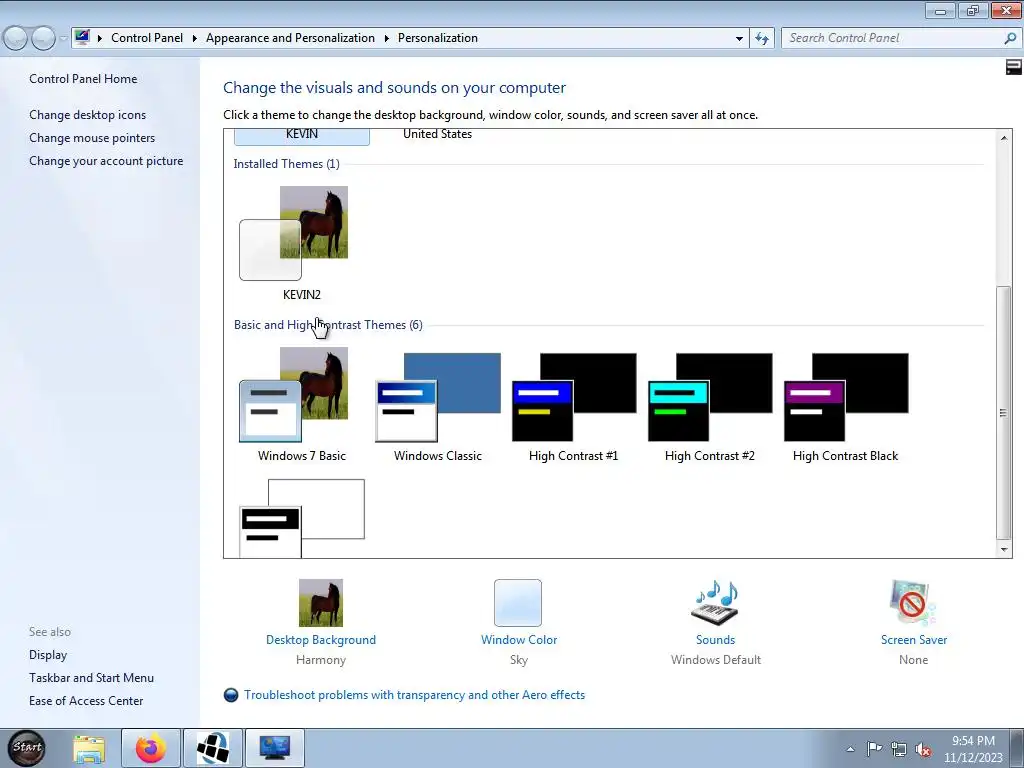
Task: Open Troubleshoot transparency and Aero effects link
Action: [x=414, y=695]
